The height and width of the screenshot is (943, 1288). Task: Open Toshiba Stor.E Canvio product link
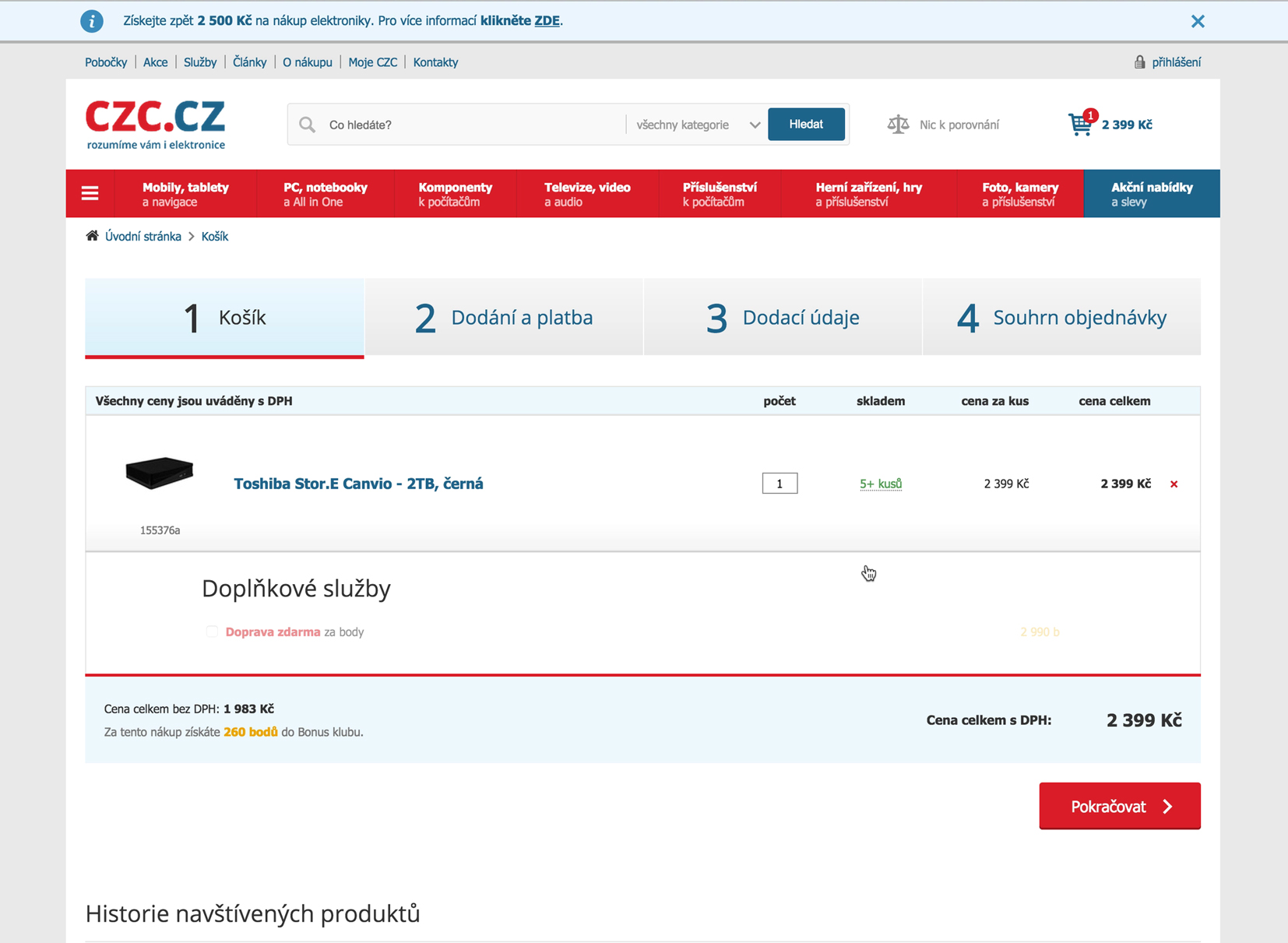point(358,484)
